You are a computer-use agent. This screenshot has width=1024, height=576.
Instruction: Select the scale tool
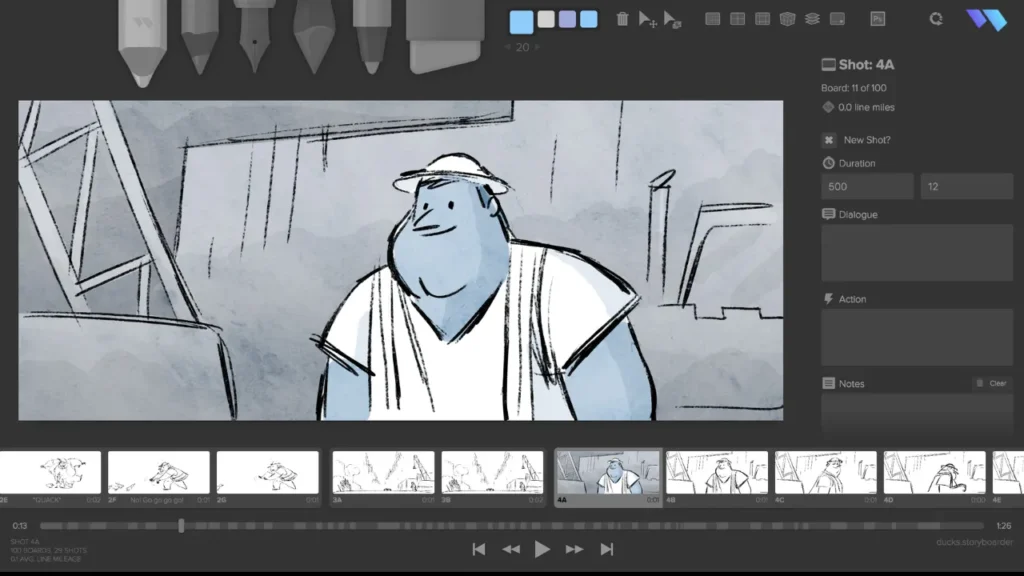671,18
